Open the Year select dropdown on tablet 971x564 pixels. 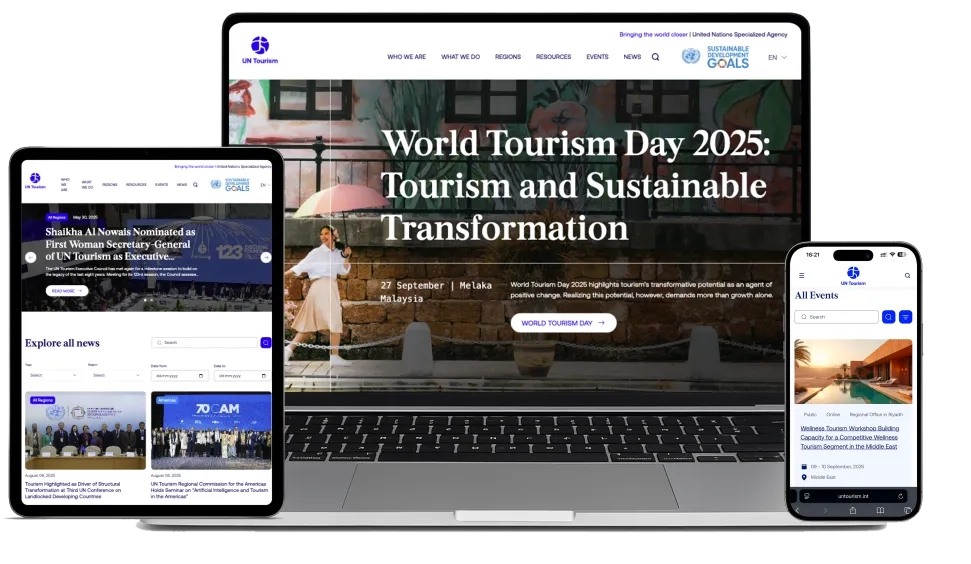[x=53, y=375]
